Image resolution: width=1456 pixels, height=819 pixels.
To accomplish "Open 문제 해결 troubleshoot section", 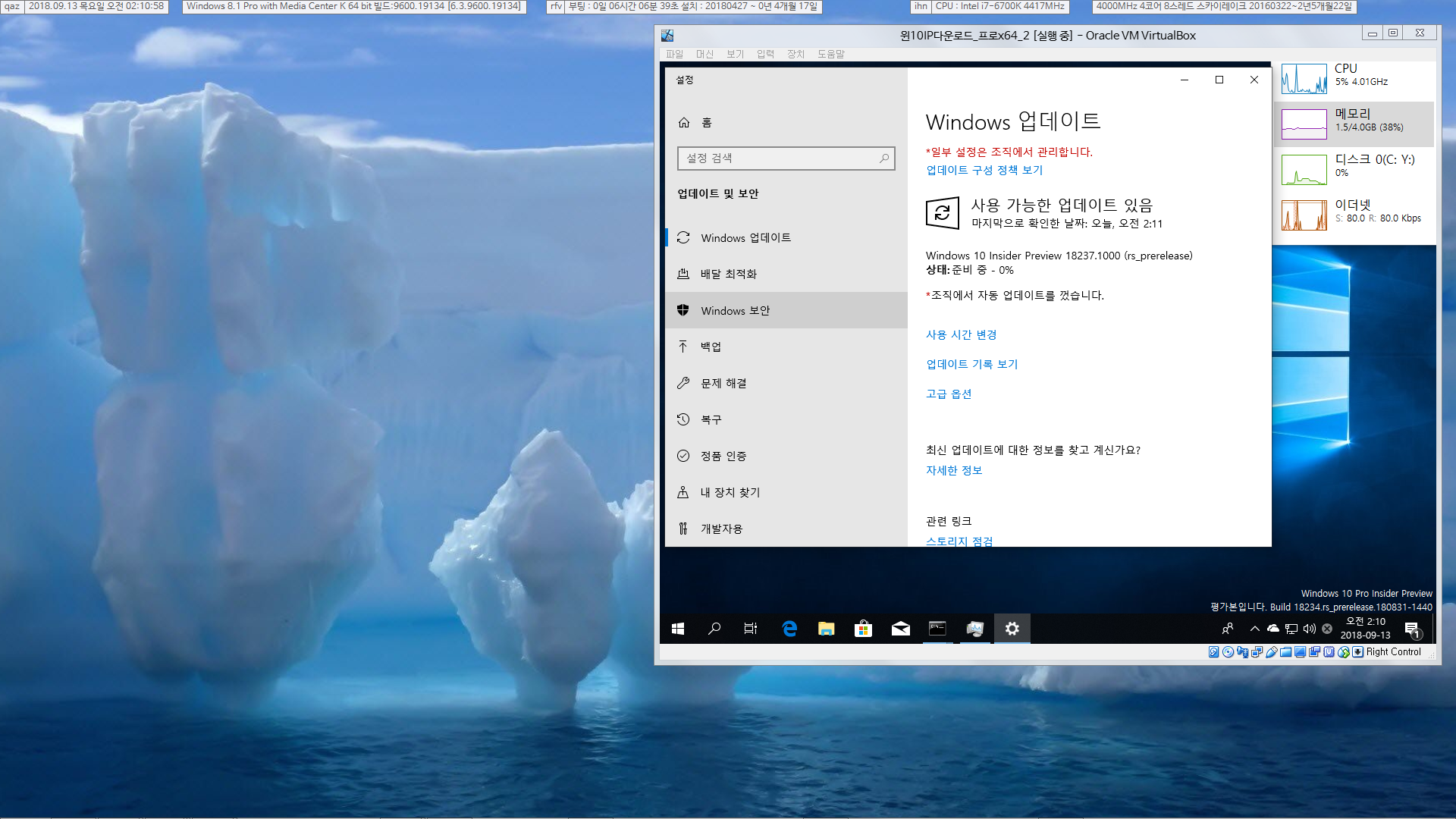I will [x=786, y=383].
